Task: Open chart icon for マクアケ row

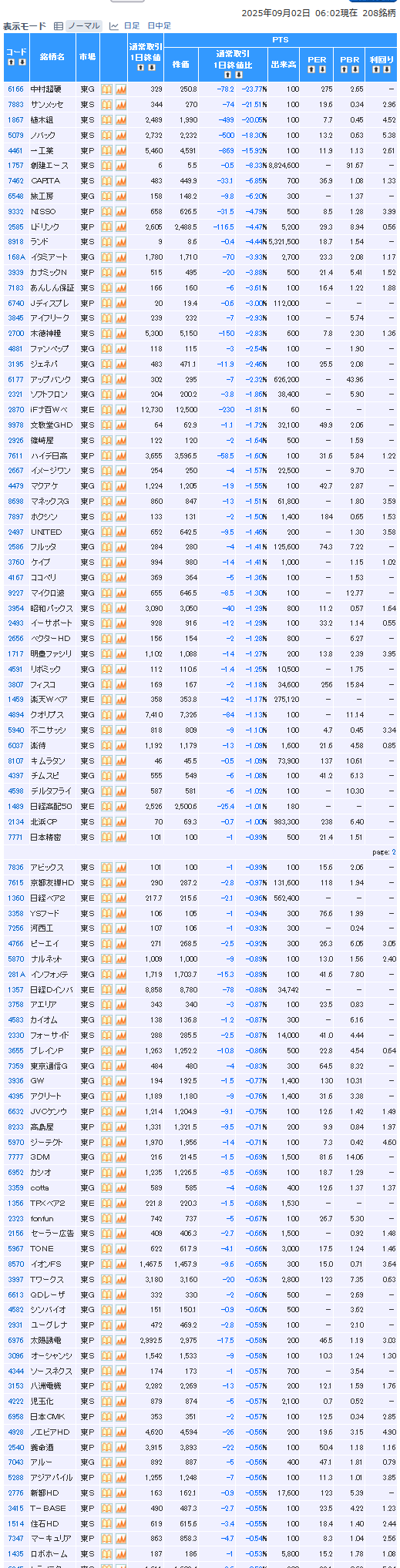Action: click(121, 486)
